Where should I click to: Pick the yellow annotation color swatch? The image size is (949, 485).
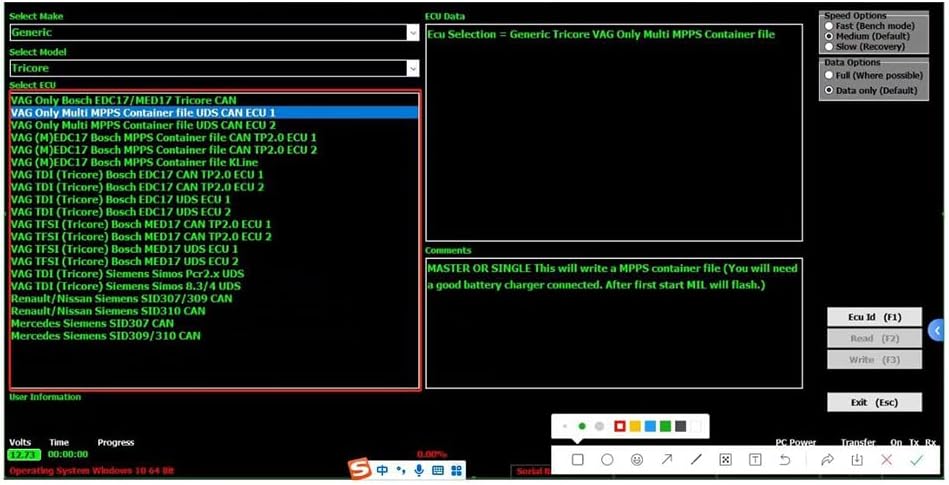pos(635,427)
